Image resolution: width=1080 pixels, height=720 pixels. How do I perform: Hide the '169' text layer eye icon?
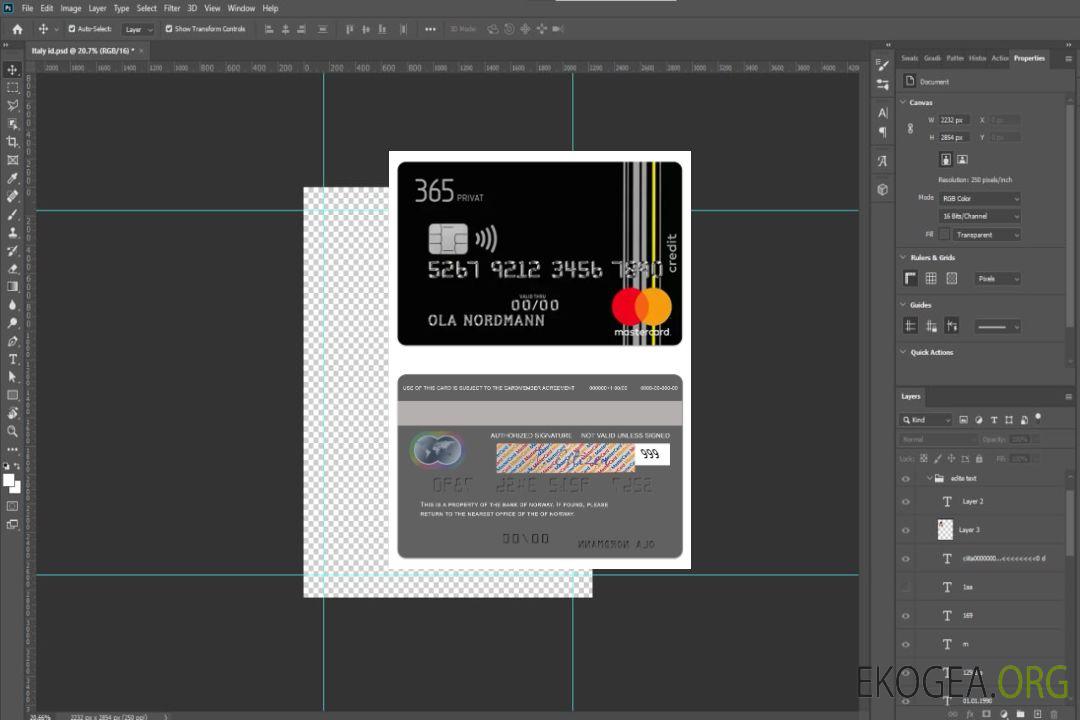click(x=906, y=616)
